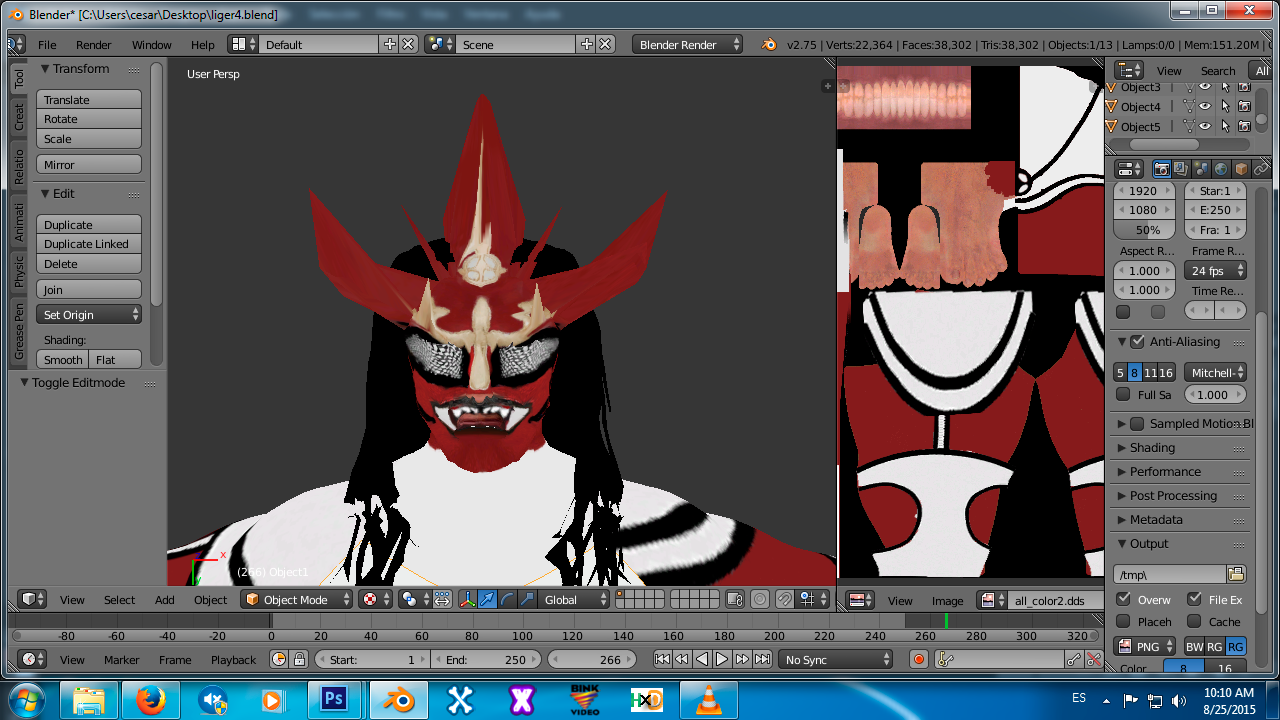Open the File menu
The height and width of the screenshot is (720, 1280).
(47, 45)
